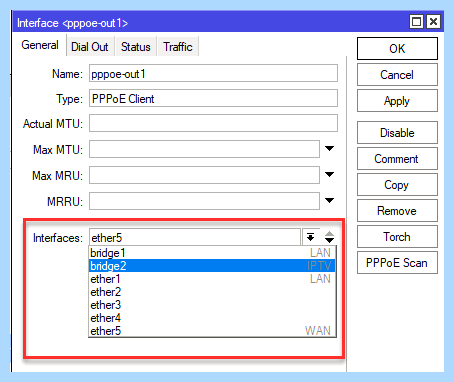Expand the MRRU arrow
The width and height of the screenshot is (454, 382).
pos(329,201)
